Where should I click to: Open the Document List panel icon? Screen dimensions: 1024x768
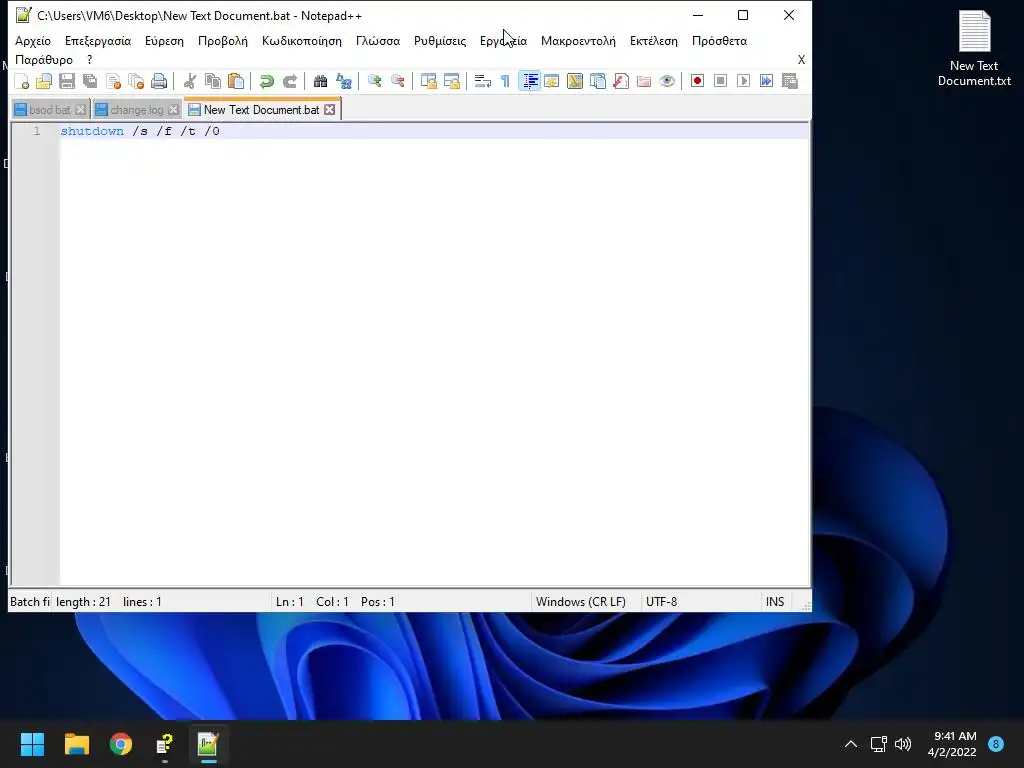[x=598, y=81]
